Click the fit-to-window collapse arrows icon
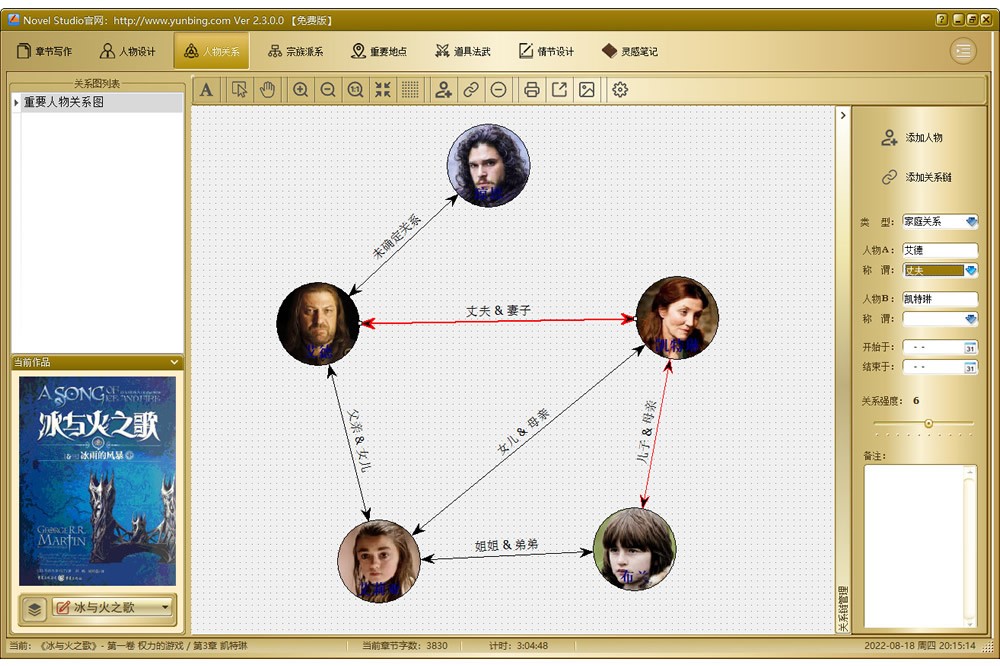 383,90
